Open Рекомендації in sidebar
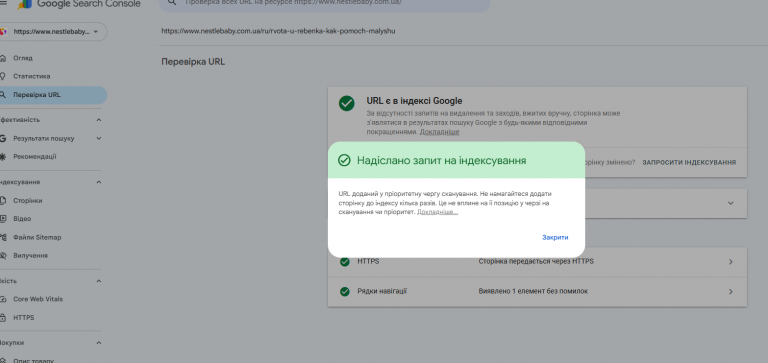This screenshot has height=363, width=768. pyautogui.click(x=35, y=157)
